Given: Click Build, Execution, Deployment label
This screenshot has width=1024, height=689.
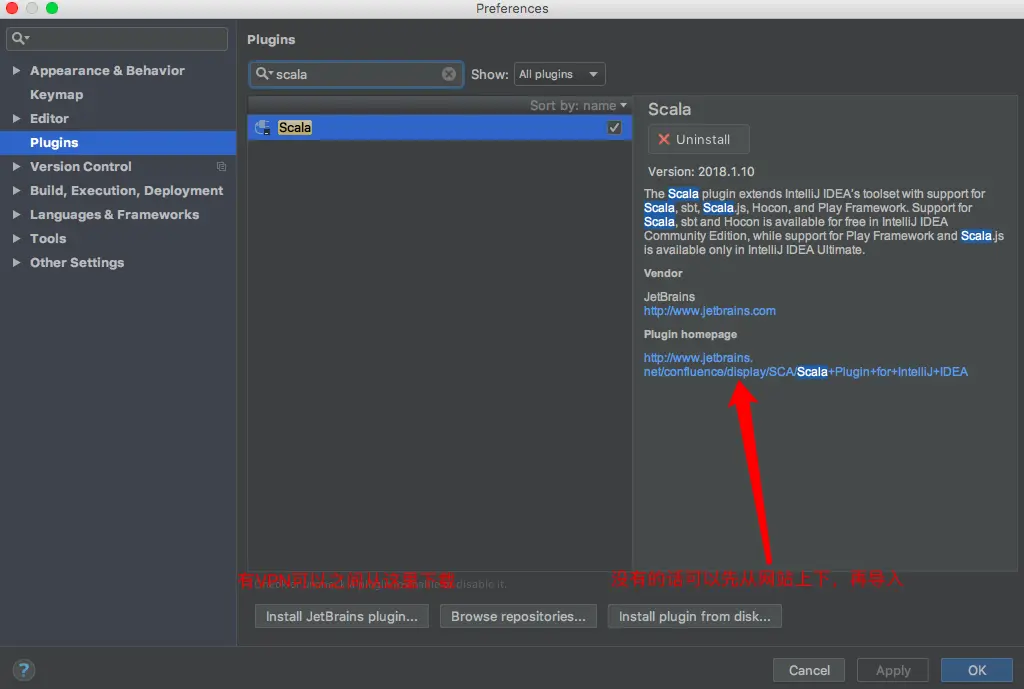Looking at the screenshot, I should [x=126, y=191].
